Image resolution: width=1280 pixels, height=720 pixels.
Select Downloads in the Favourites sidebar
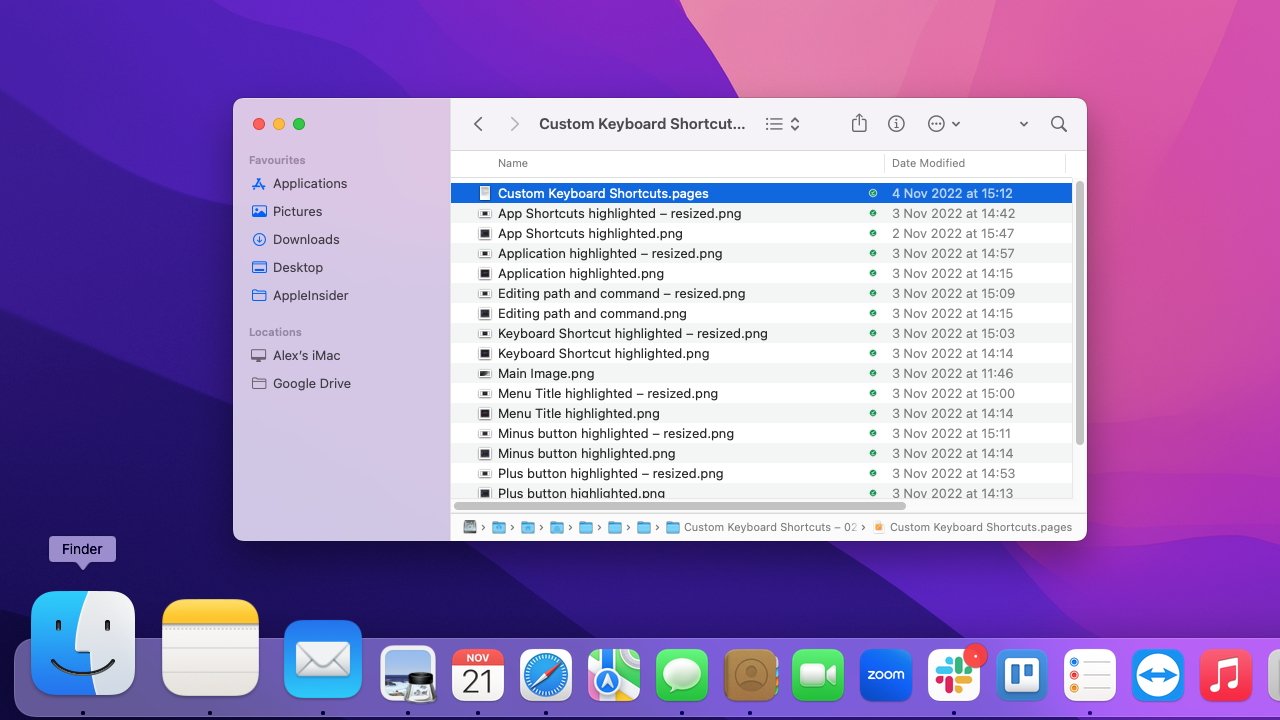pos(305,239)
